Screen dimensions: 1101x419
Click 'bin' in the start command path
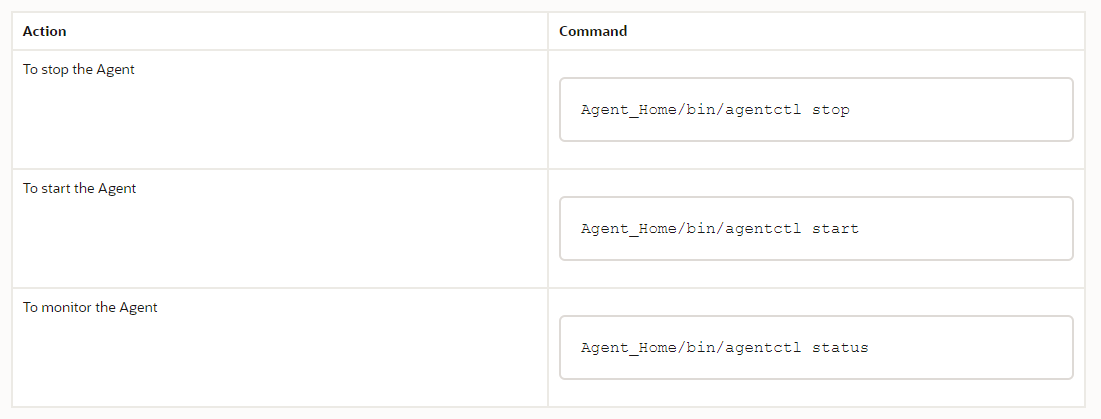pos(700,229)
